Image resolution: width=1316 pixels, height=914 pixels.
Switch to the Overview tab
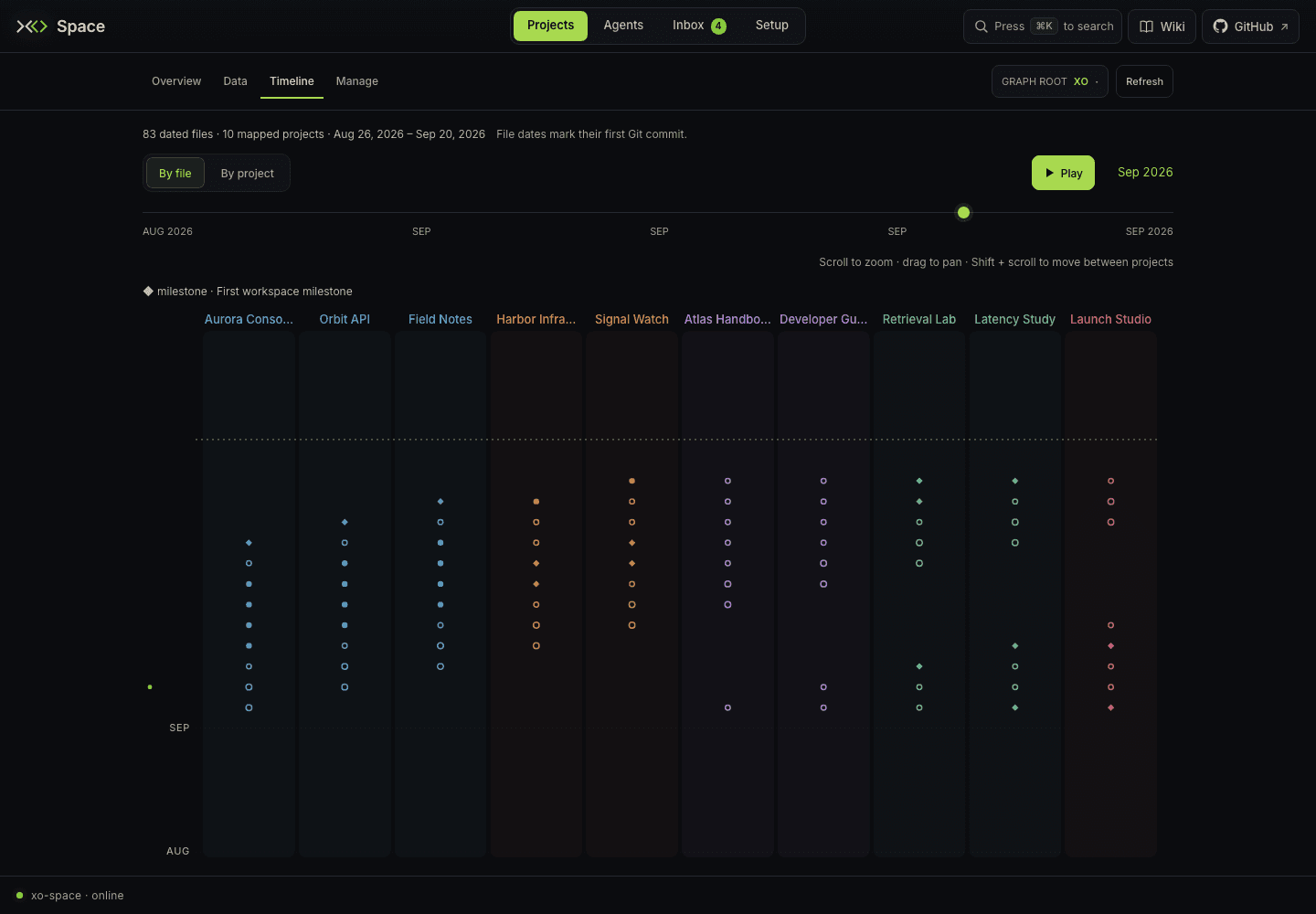176,81
